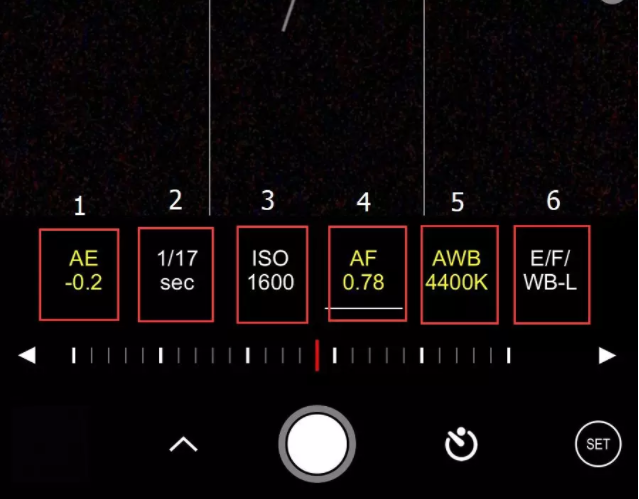Open the self-timer icon

[461, 444]
